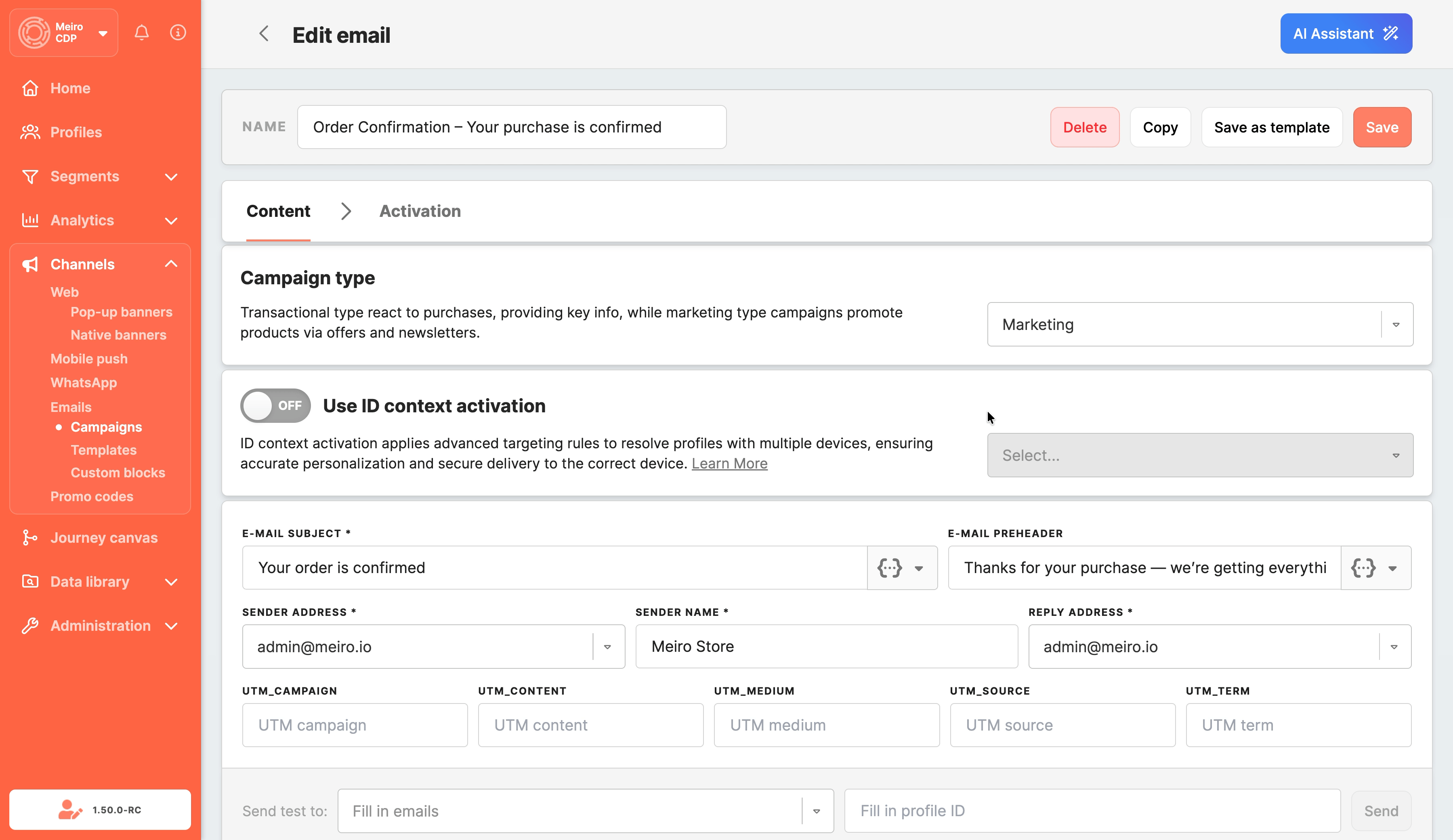Click the AI Assistant button
This screenshot has width=1453, height=840.
(1345, 34)
